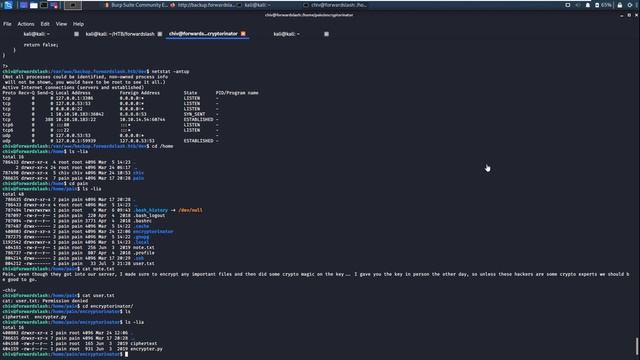
Task: Select the chiv@forwards...crypterinator tab
Action: coord(203,34)
